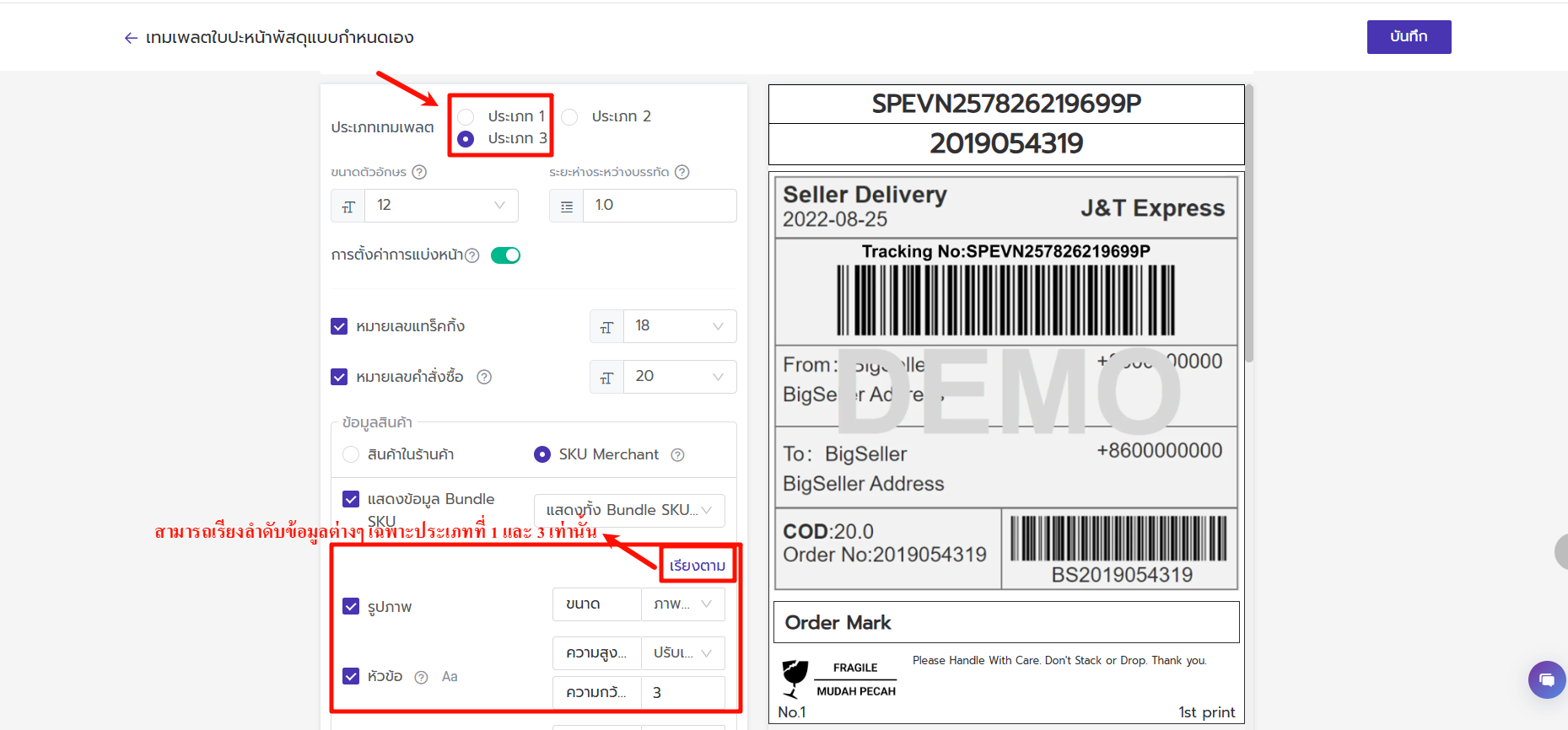Click help icon beside ขนาดตัวอักษร label
Image resolution: width=1568 pixels, height=730 pixels.
419,172
